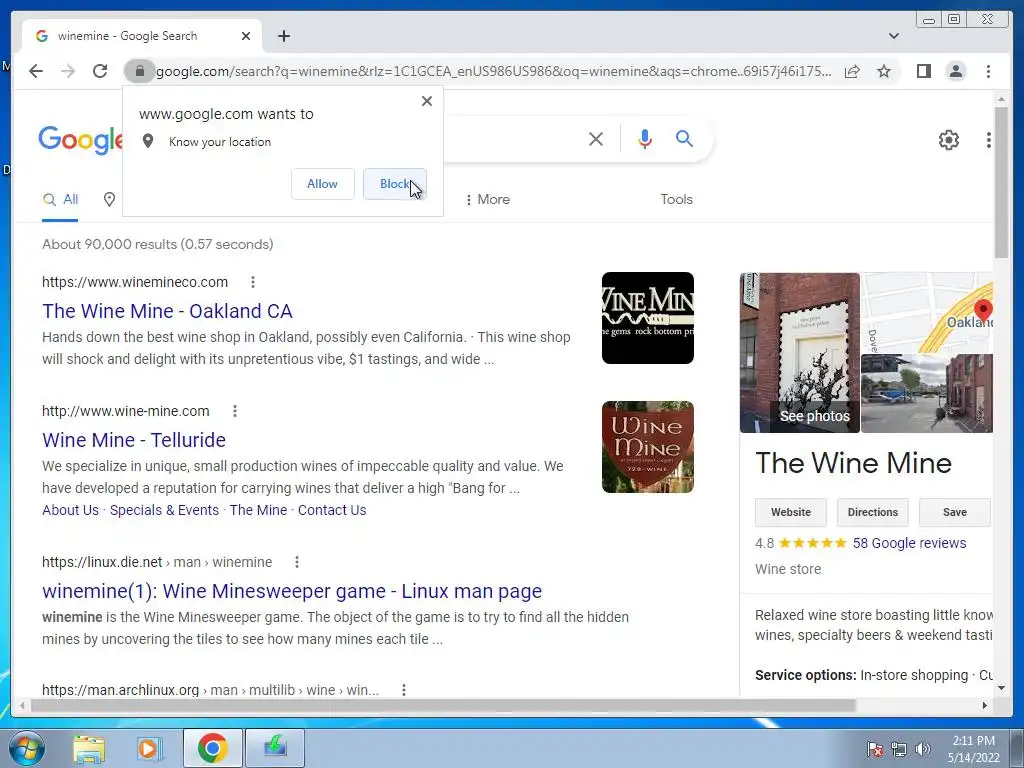Expand the More search filters menu
Image resolution: width=1024 pixels, height=768 pixels.
[x=487, y=200]
